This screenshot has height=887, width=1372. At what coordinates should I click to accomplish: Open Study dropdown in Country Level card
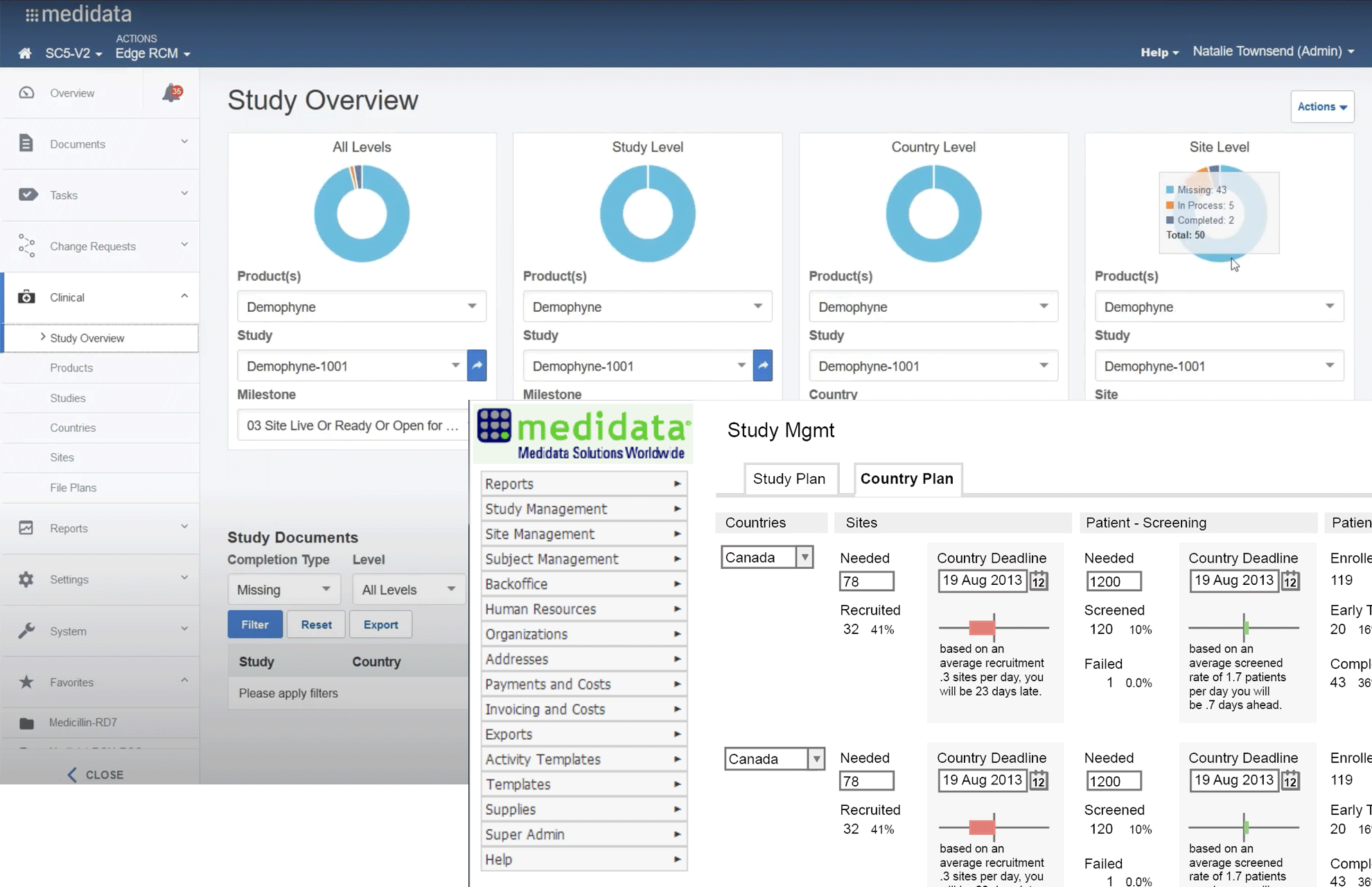[x=933, y=366]
